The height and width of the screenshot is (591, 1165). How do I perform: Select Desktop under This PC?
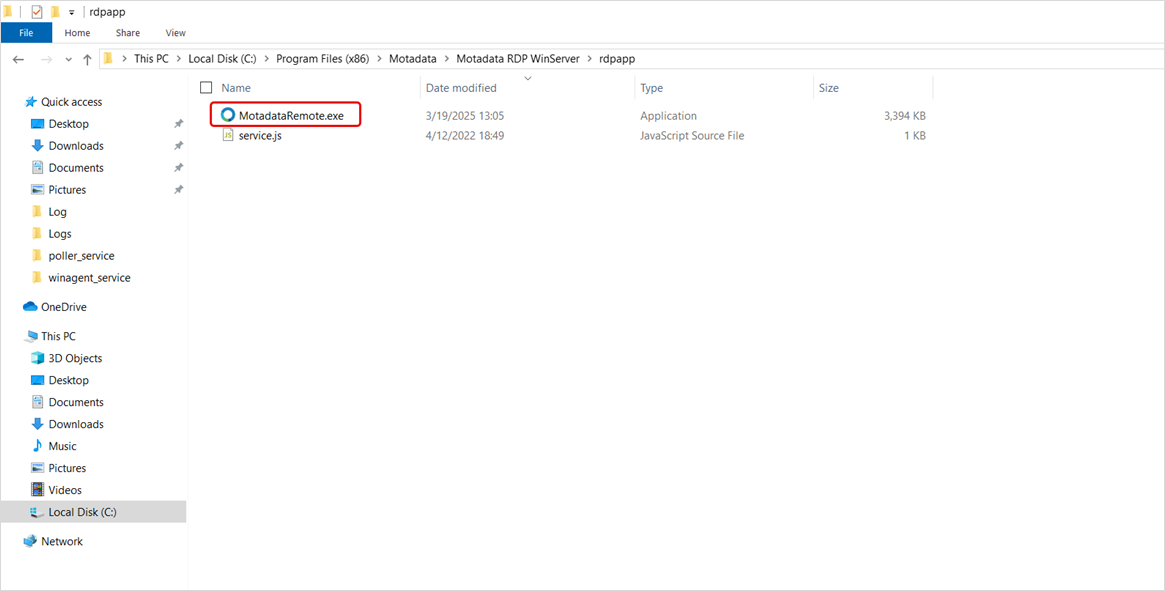pyautogui.click(x=68, y=380)
